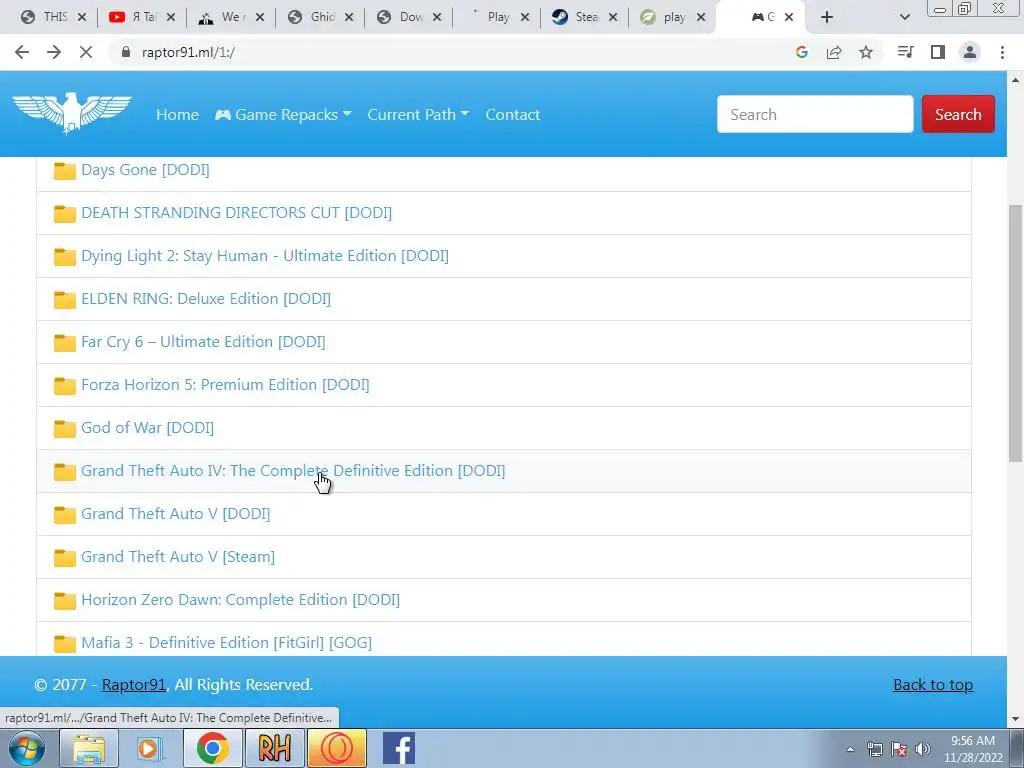Open media control icon in Chrome toolbar
This screenshot has height=768, width=1024.
[x=905, y=52]
